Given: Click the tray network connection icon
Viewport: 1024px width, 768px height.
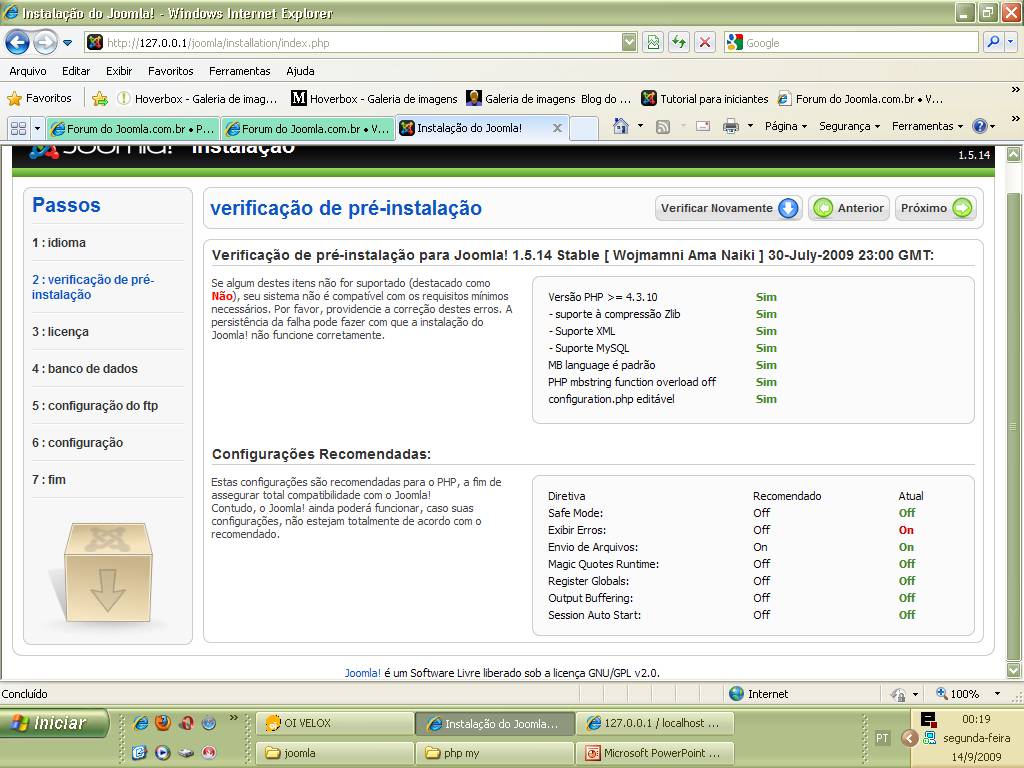Looking at the screenshot, I should click(929, 738).
